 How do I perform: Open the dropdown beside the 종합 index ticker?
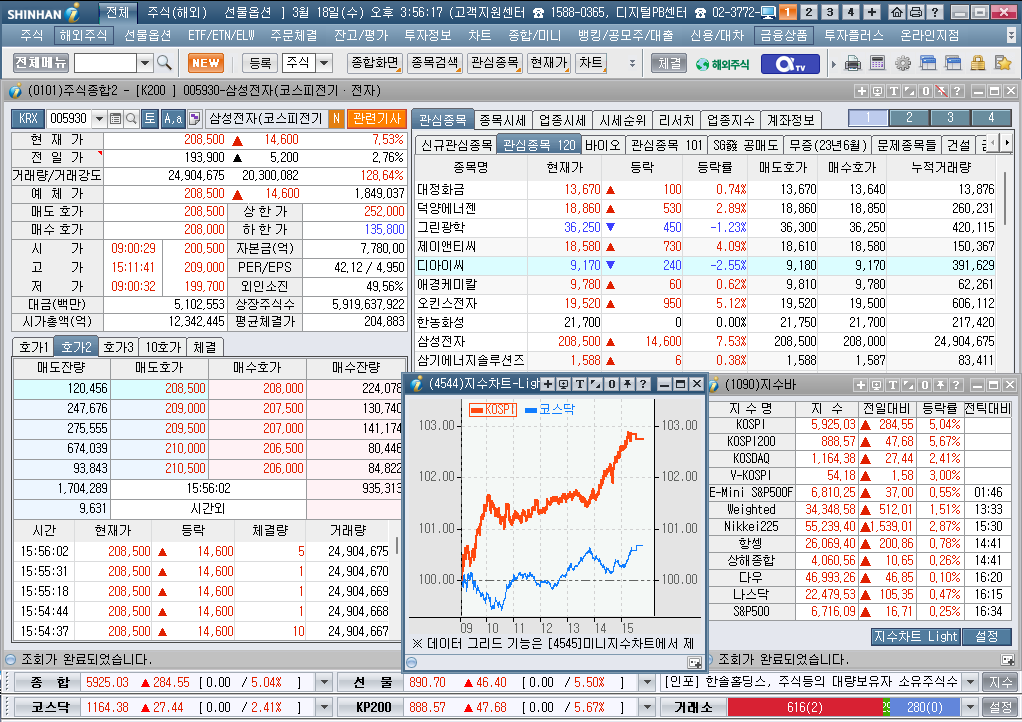click(x=324, y=682)
